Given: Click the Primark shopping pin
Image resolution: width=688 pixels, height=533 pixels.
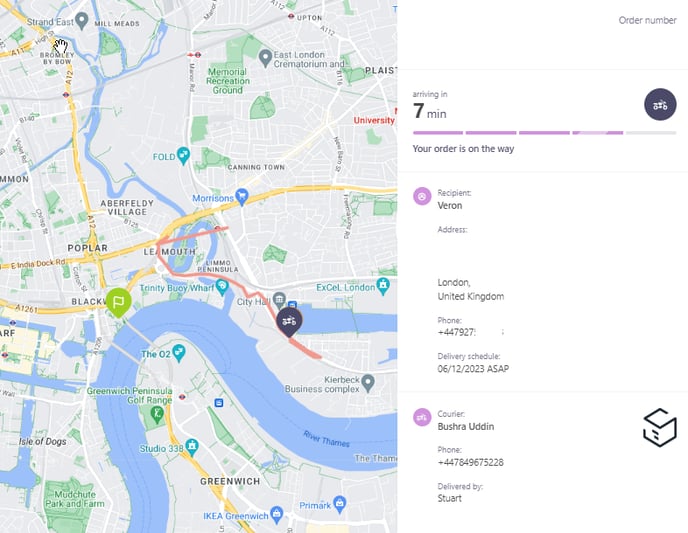Looking at the screenshot, I should click(340, 504).
